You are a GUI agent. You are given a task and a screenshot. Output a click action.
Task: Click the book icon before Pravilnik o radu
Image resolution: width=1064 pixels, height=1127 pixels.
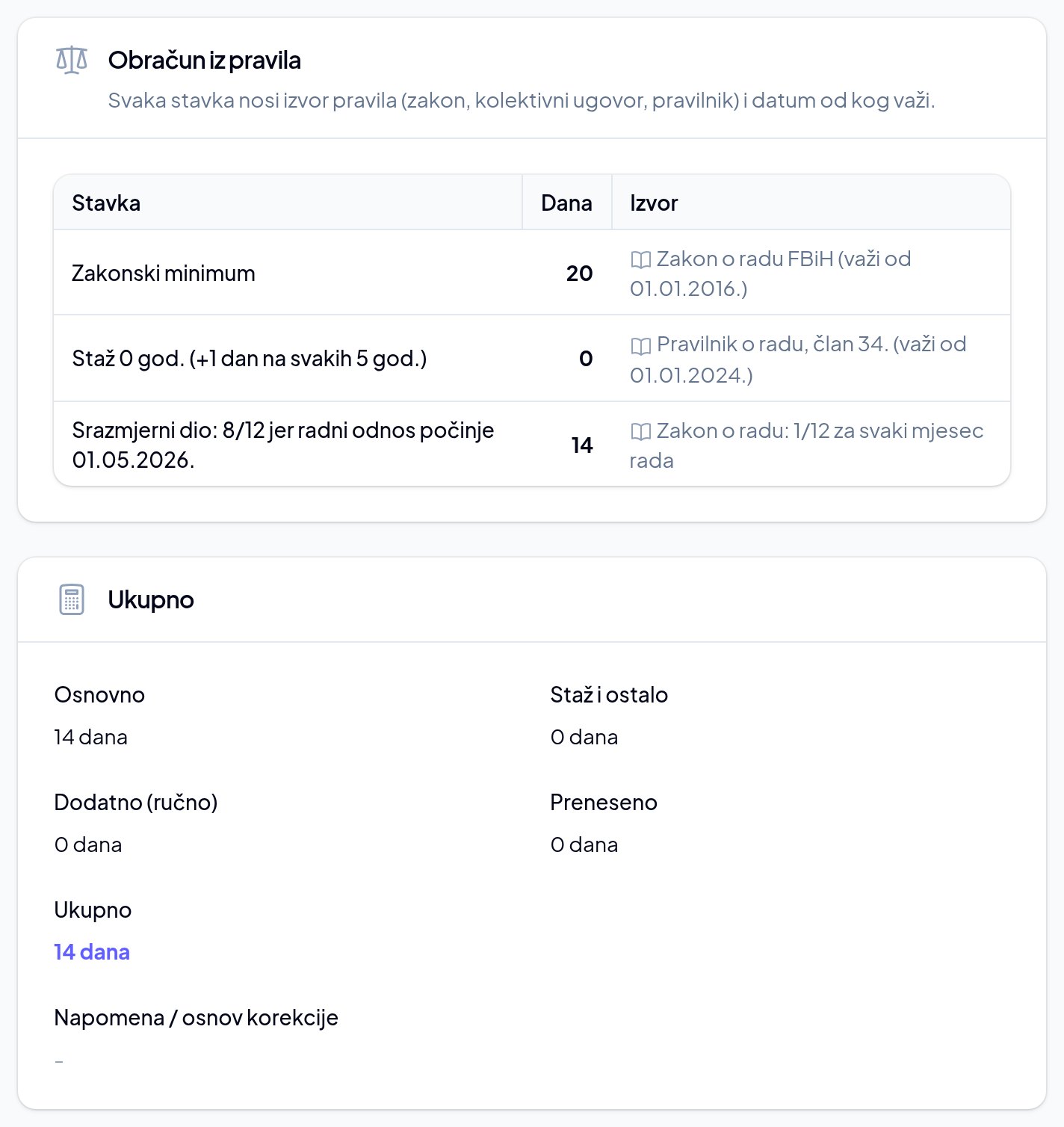click(640, 345)
